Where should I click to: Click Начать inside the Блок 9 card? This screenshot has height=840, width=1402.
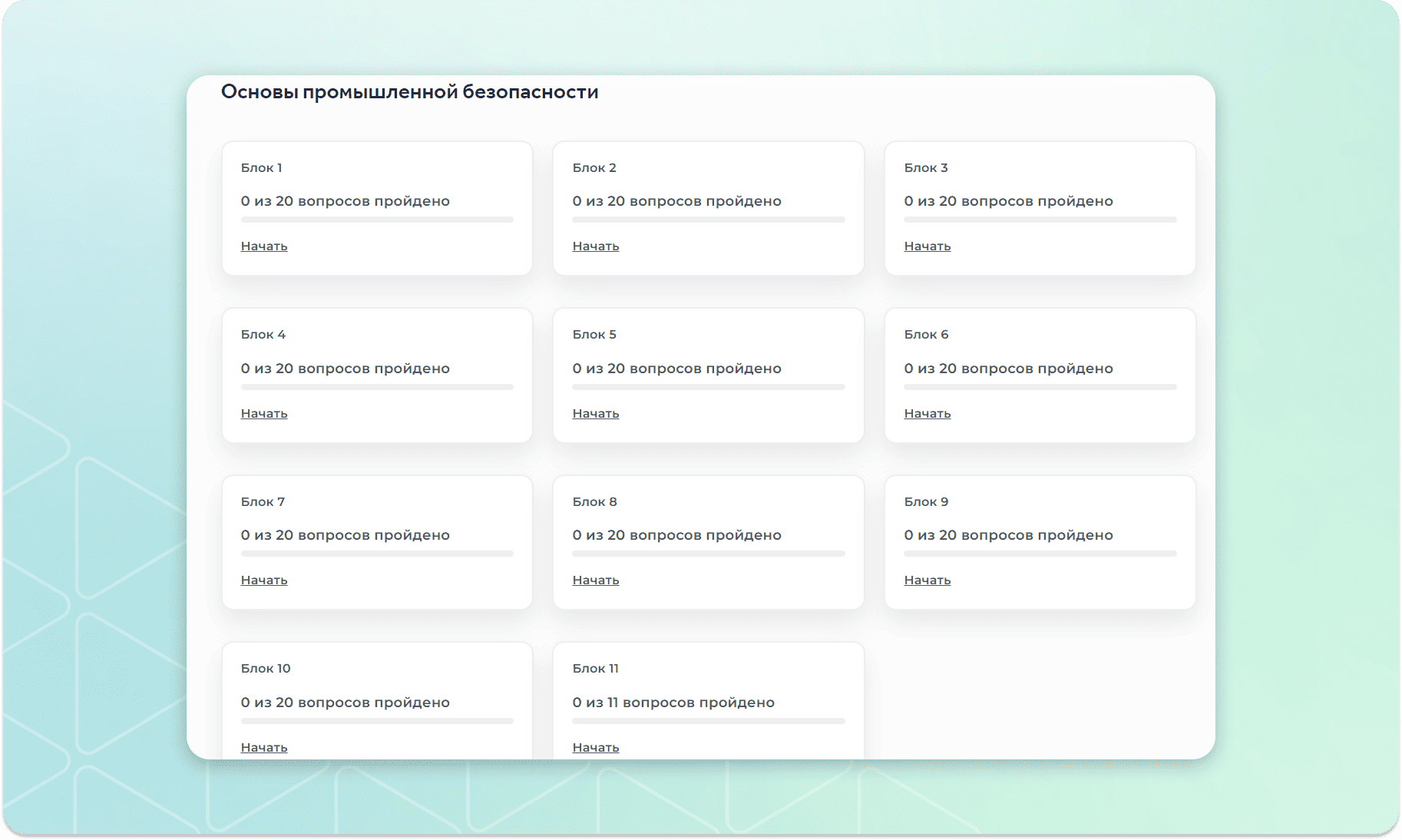point(927,580)
